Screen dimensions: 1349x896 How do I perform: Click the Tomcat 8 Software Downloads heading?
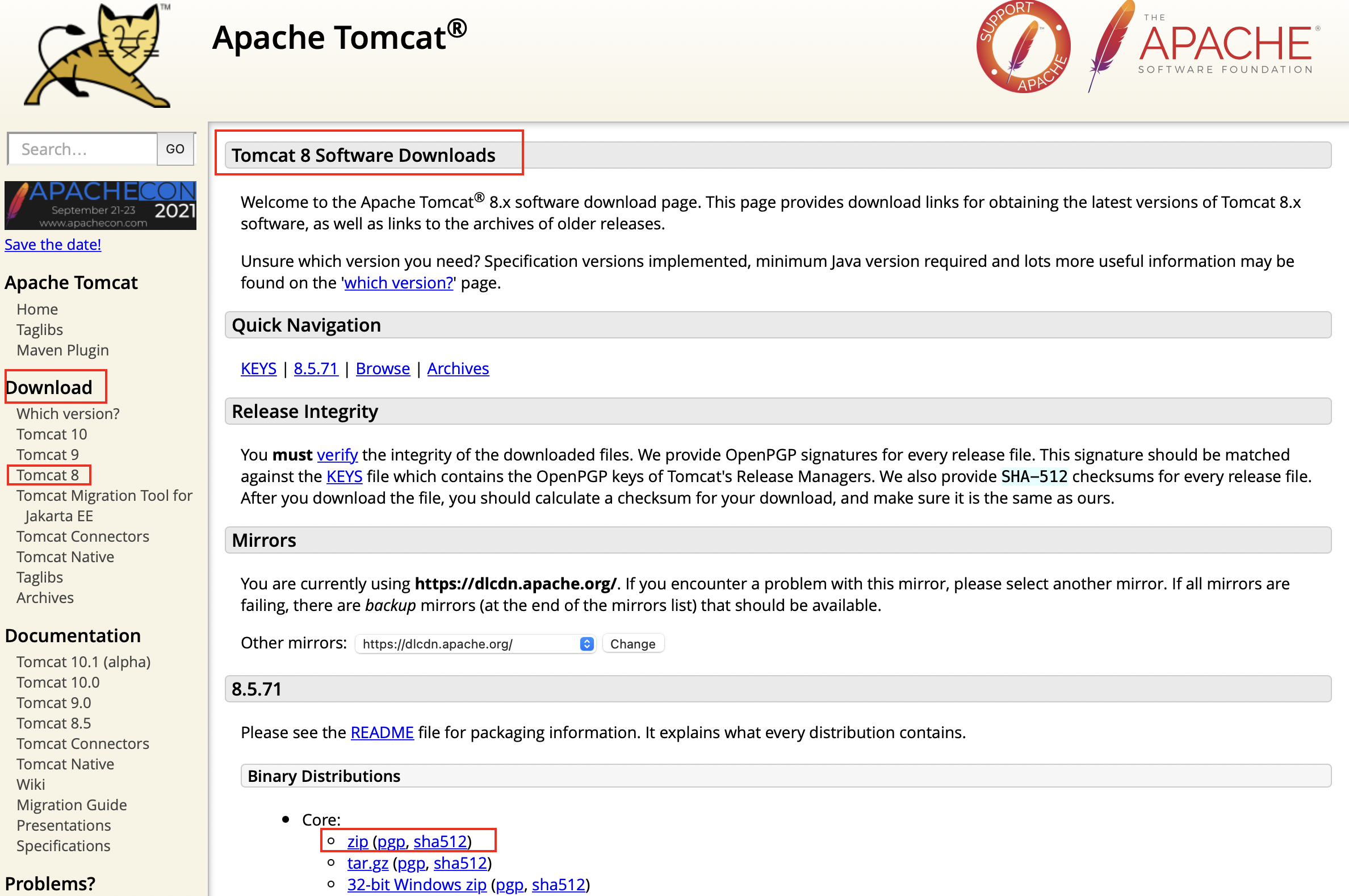363,156
